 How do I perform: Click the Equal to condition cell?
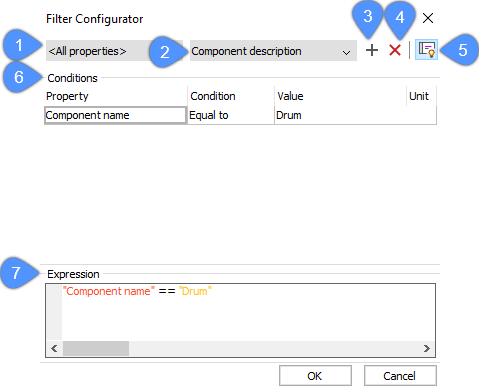[231, 115]
